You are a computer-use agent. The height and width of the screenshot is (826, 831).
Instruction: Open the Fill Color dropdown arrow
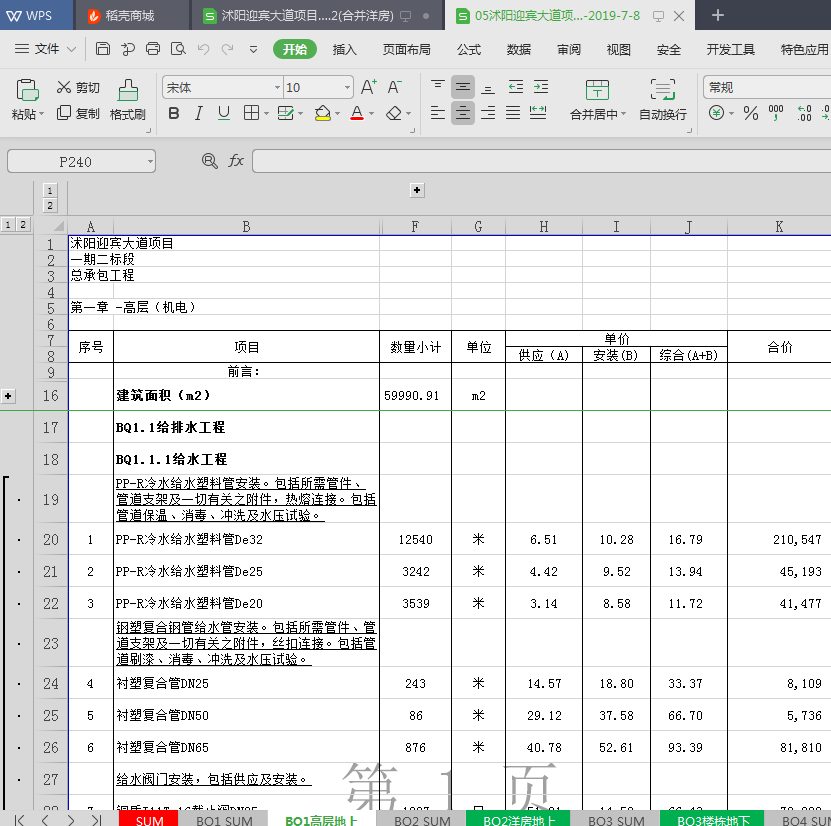(x=338, y=113)
